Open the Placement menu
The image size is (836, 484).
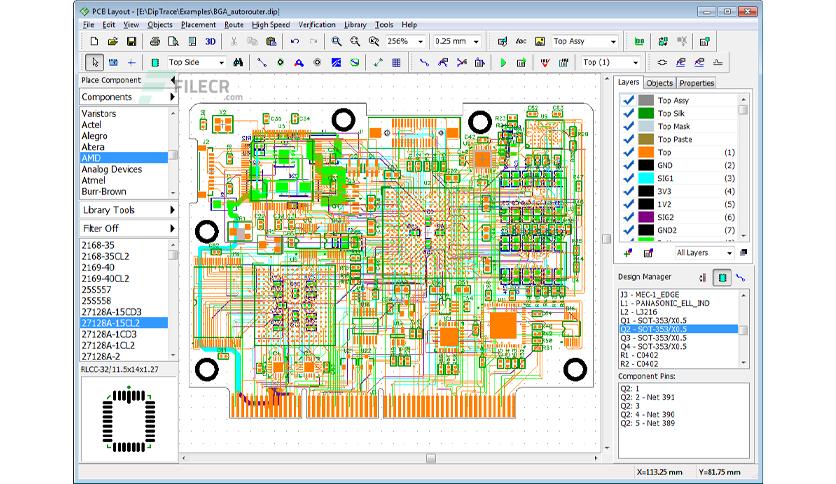pos(198,25)
